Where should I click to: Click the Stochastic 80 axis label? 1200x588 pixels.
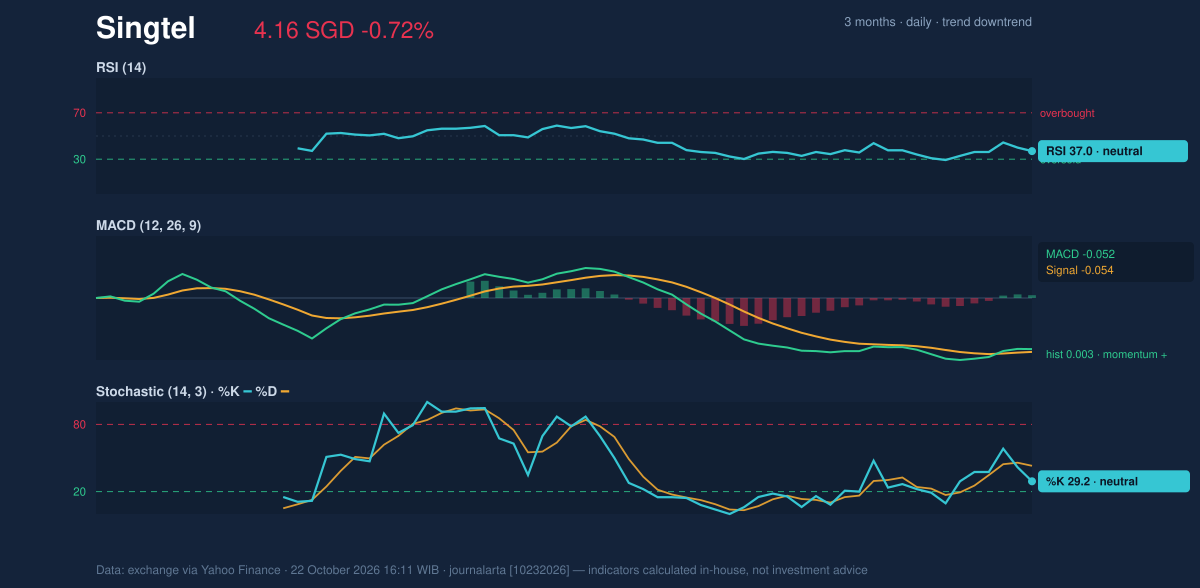point(79,425)
